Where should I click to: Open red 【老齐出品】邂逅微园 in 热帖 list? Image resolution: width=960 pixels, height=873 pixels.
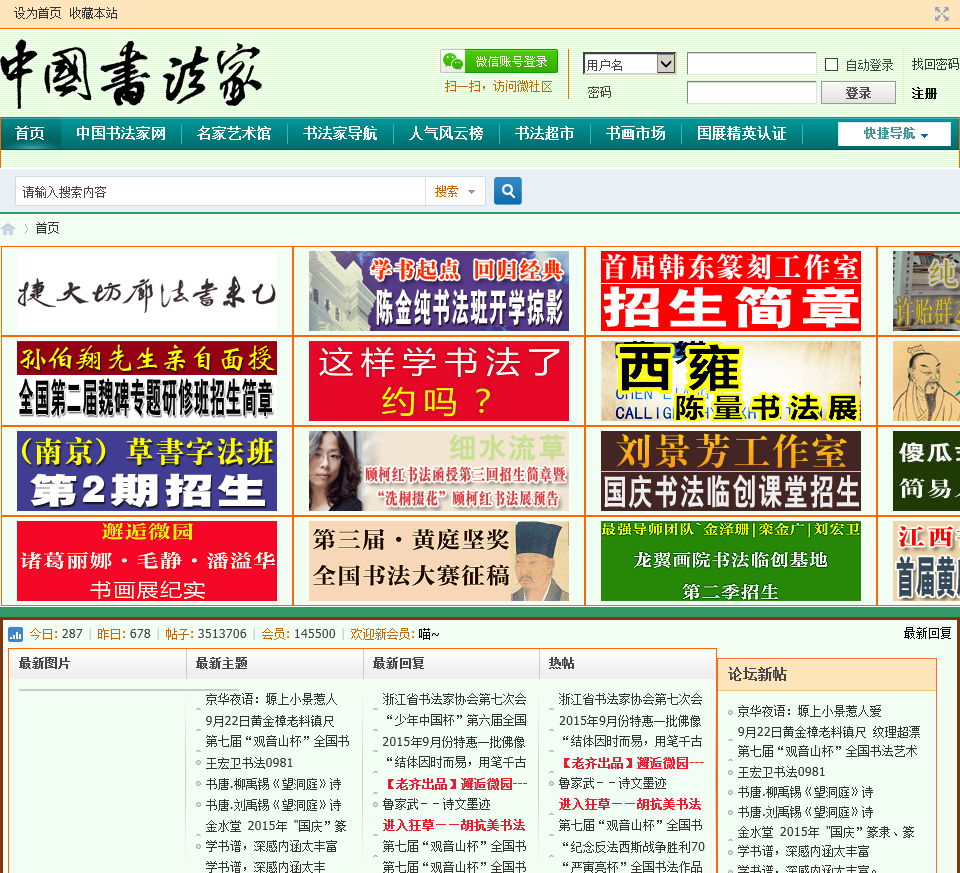click(x=631, y=763)
